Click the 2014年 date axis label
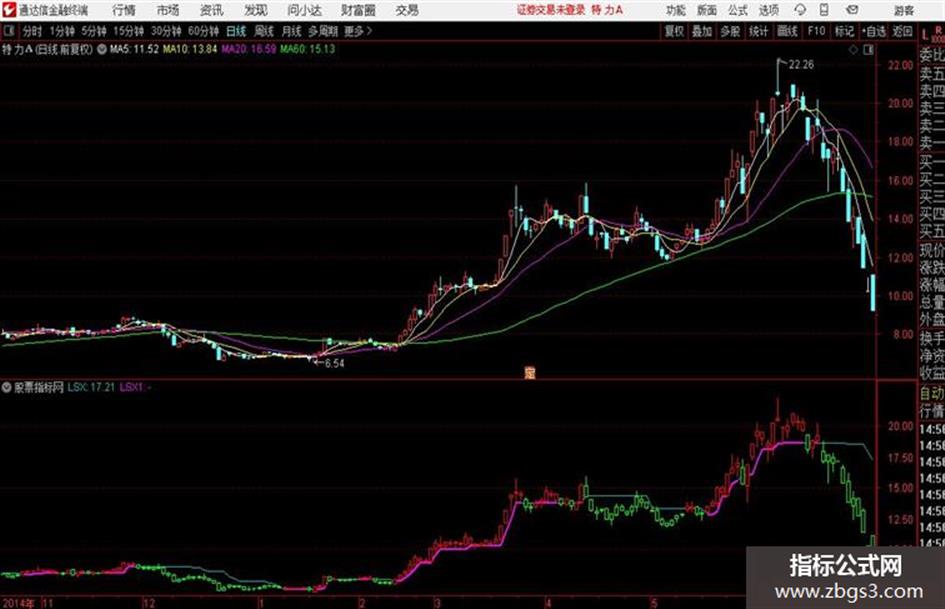The height and width of the screenshot is (609, 945). [x=19, y=603]
